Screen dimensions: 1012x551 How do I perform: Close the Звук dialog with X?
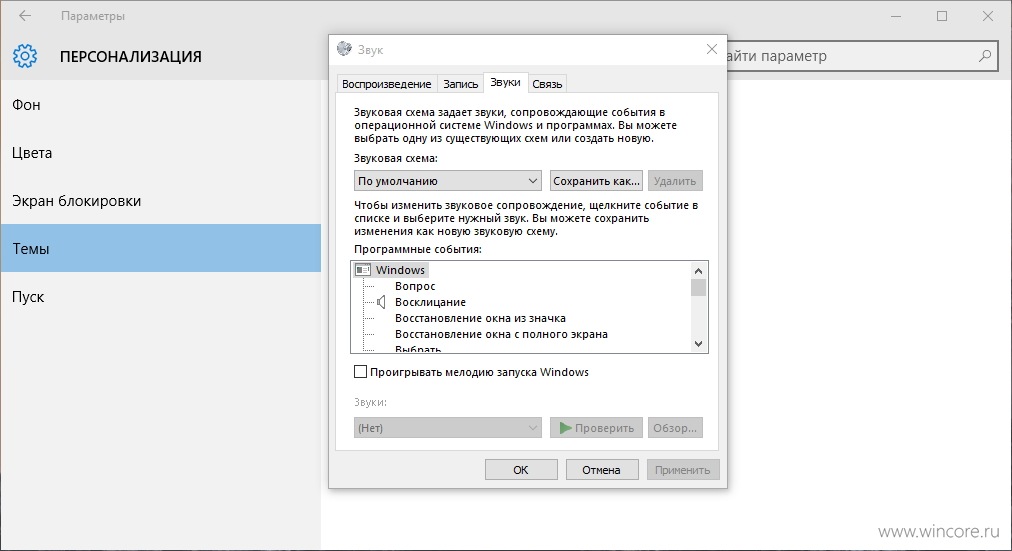[x=711, y=49]
